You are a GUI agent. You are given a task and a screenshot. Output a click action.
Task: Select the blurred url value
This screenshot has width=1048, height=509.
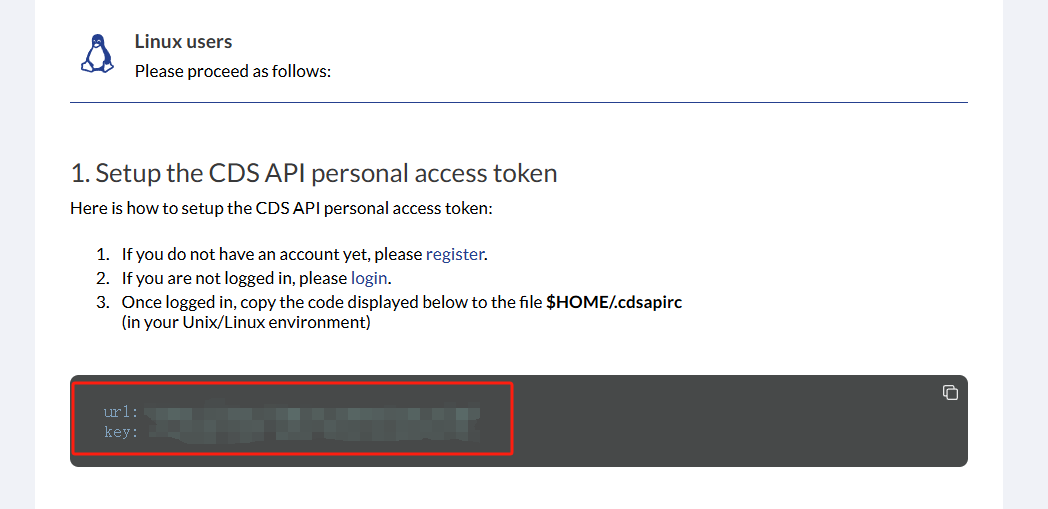312,411
